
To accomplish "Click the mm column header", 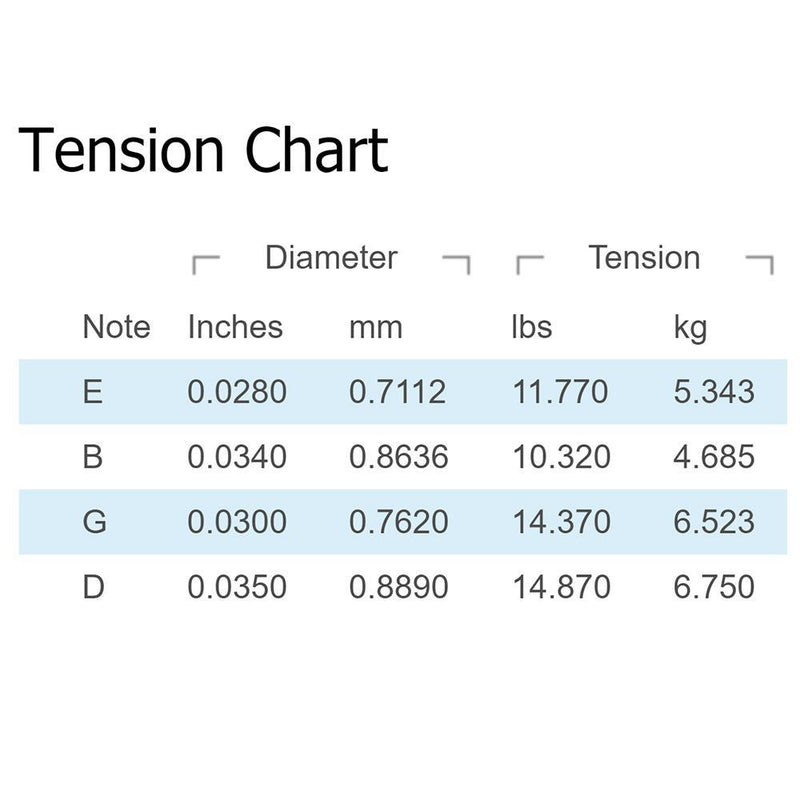I will (376, 328).
